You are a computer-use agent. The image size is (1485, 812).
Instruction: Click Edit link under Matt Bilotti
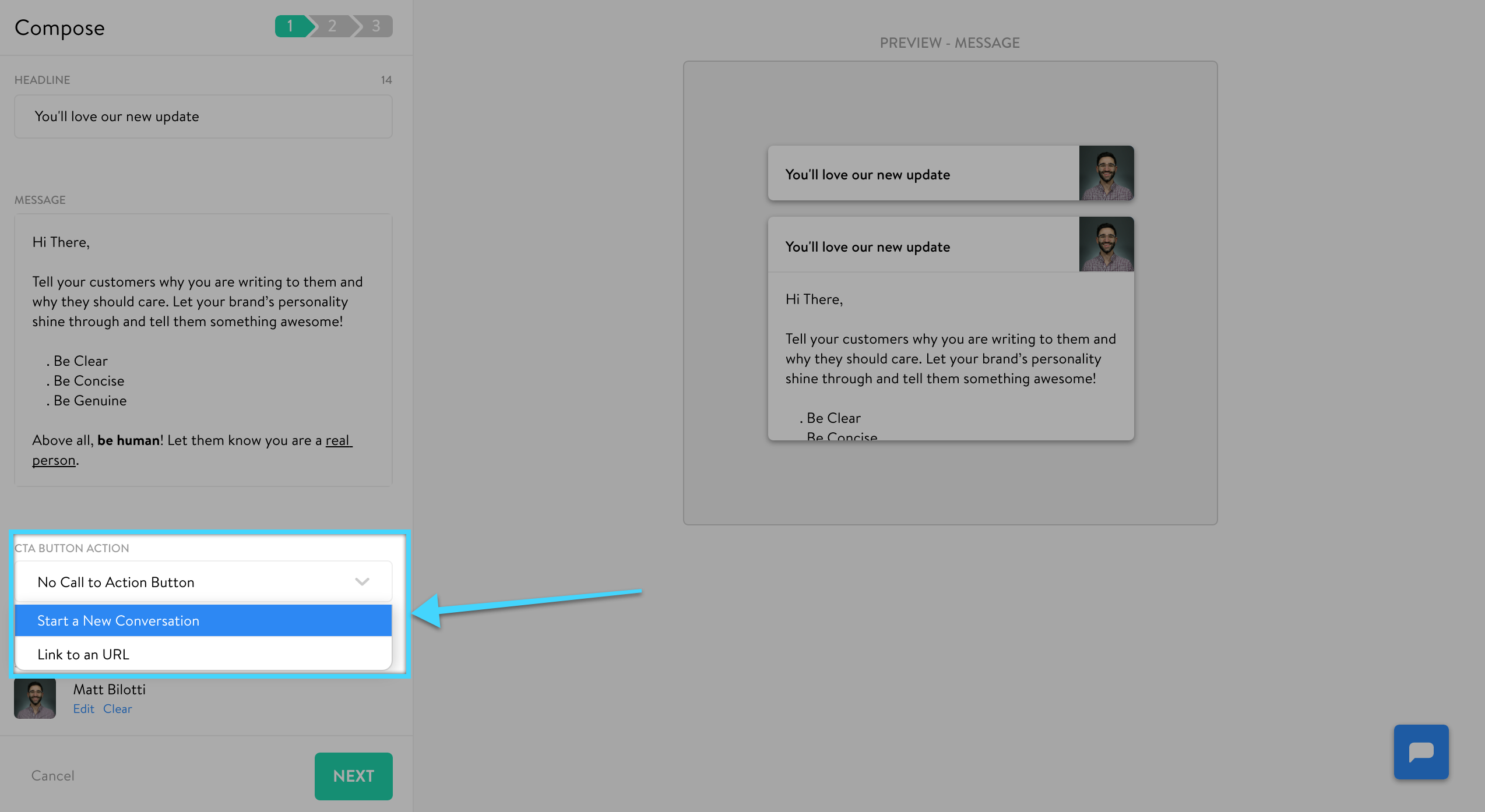click(83, 709)
